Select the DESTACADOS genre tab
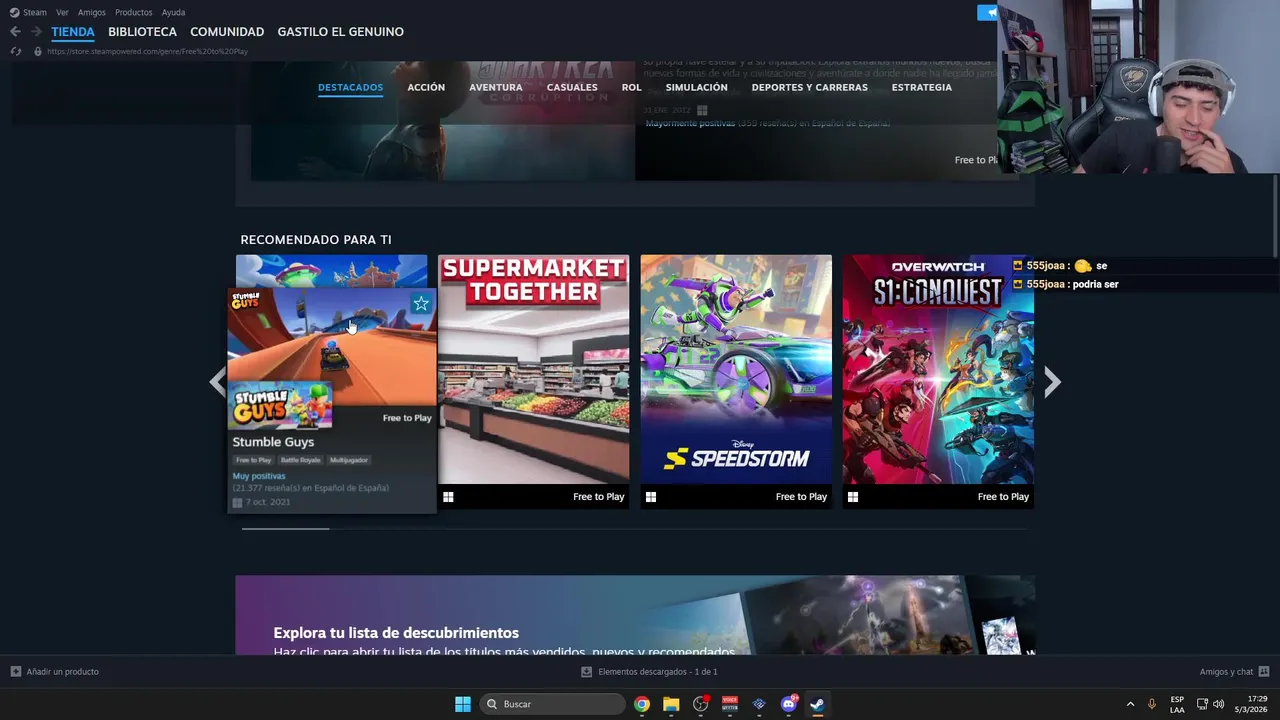This screenshot has height=720, width=1280. [350, 87]
